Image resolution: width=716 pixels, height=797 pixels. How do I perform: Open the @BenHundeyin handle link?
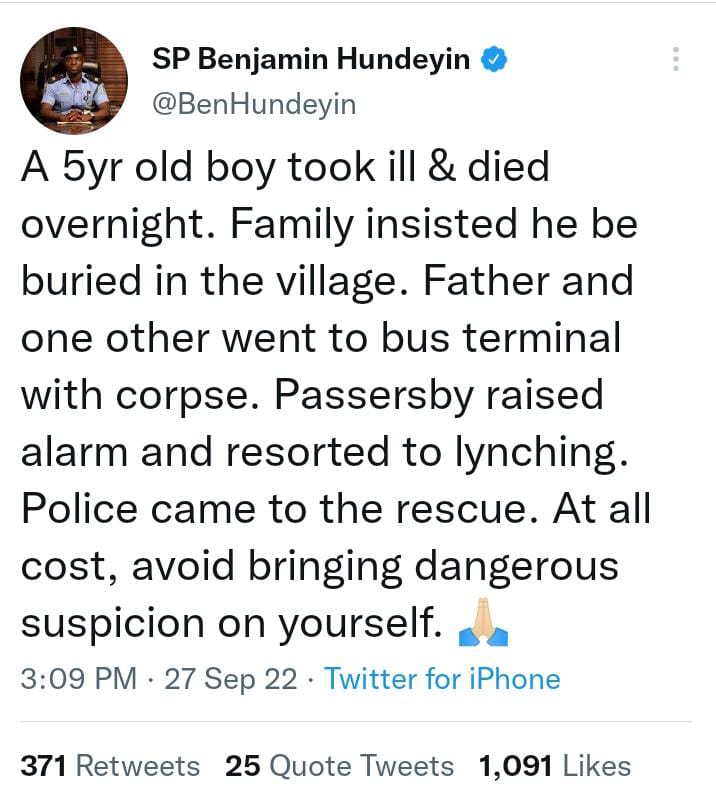253,104
